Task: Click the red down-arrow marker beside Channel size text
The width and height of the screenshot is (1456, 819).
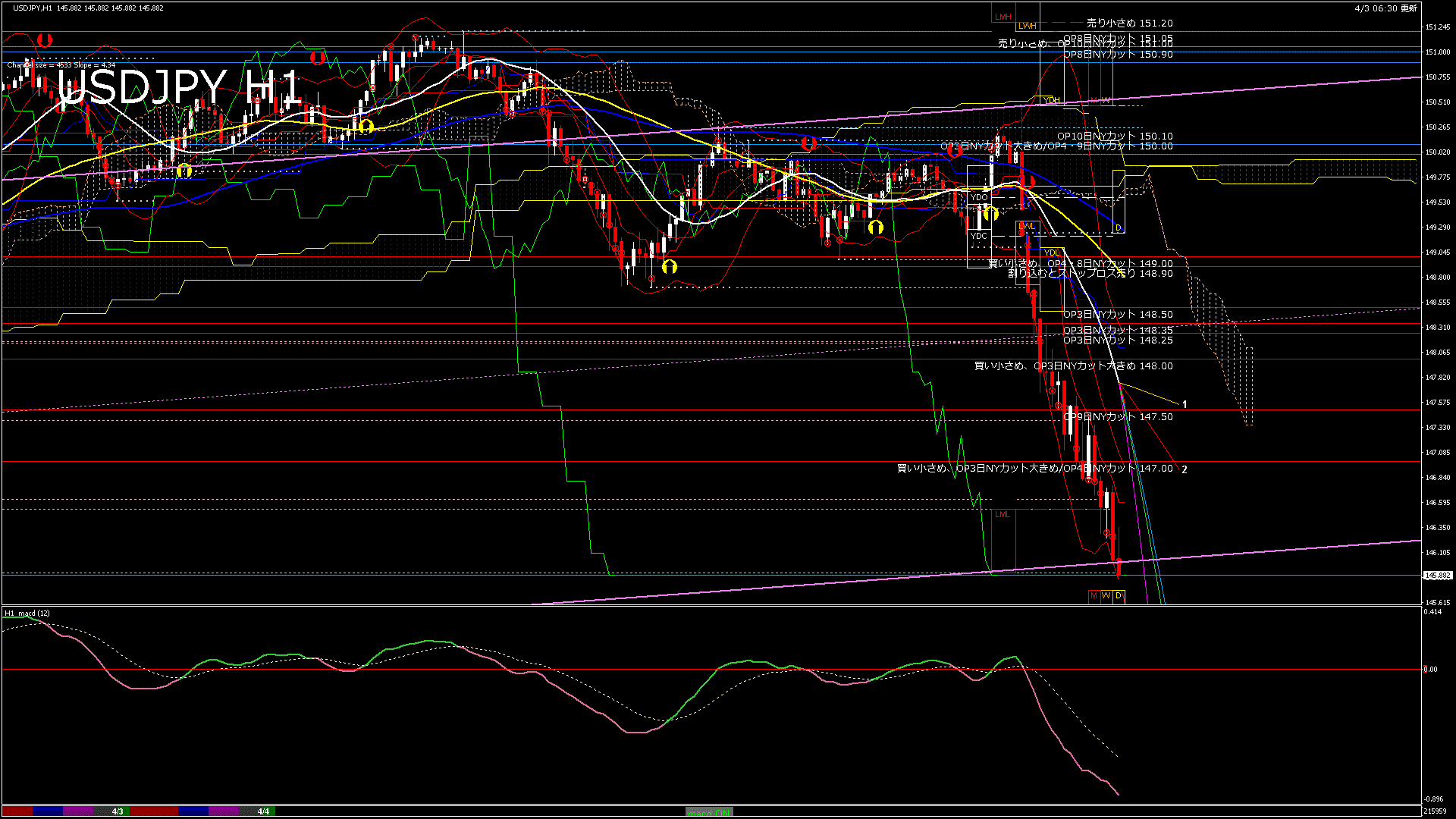Action: [44, 39]
